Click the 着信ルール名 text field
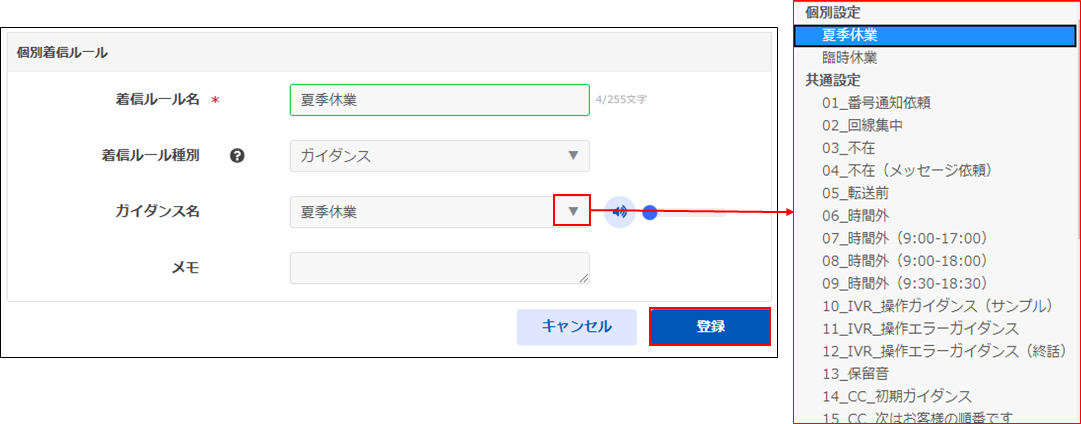1081x424 pixels. (439, 100)
